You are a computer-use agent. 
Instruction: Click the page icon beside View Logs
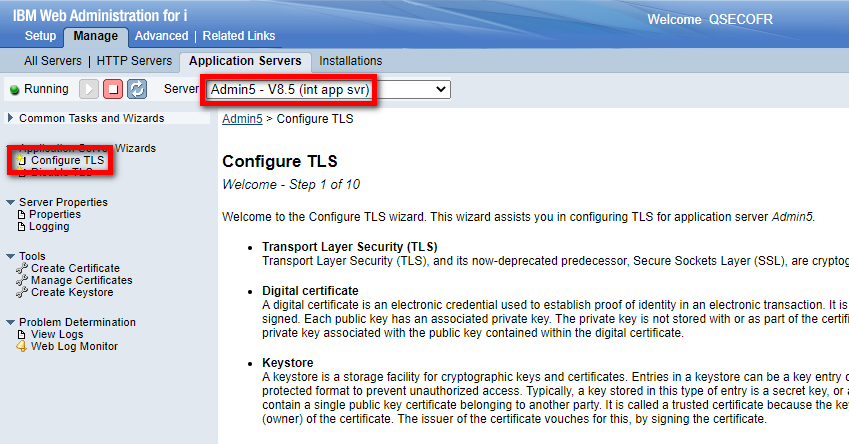[22, 334]
